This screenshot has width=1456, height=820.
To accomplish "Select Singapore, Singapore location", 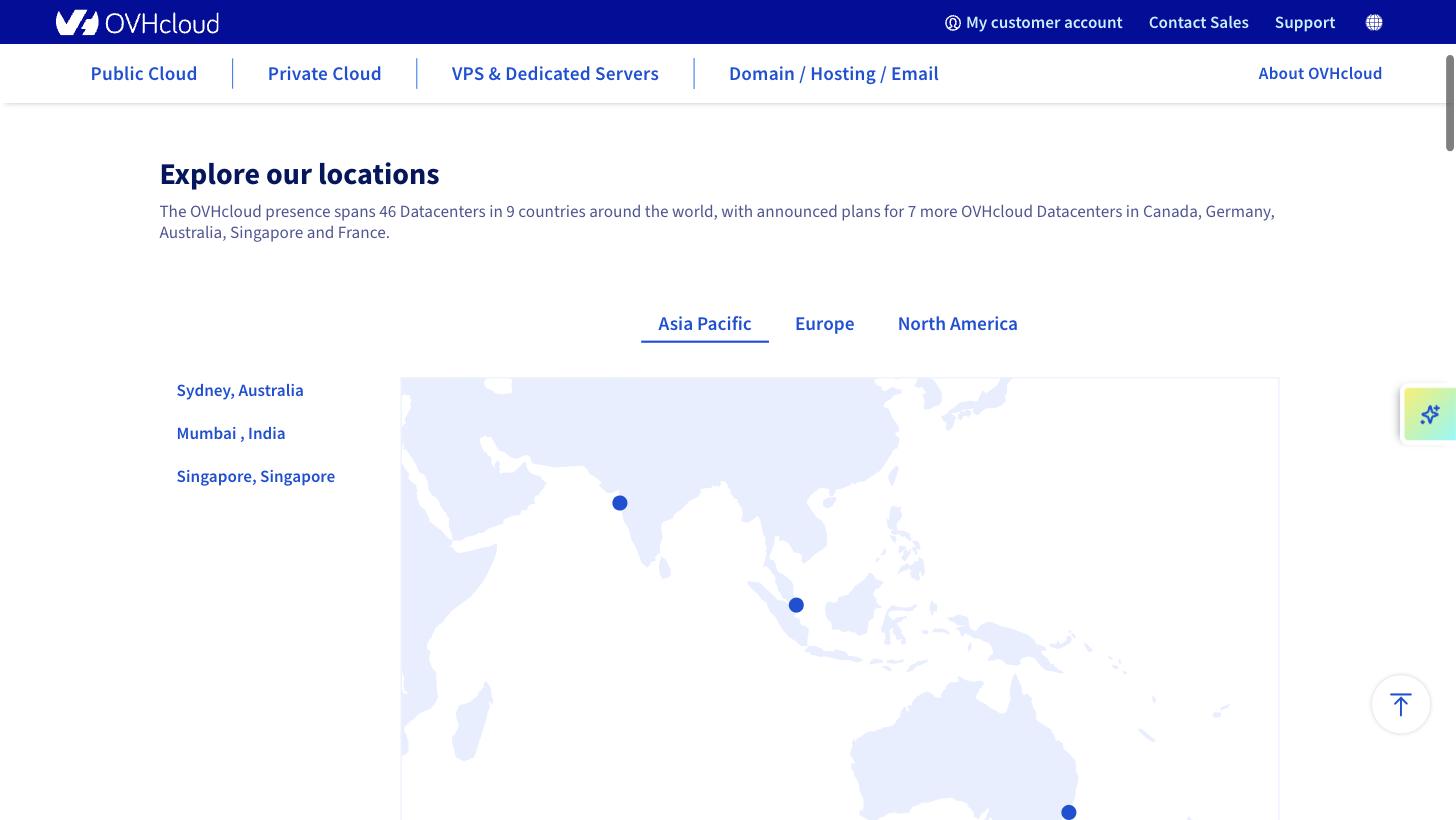I will click(x=256, y=476).
